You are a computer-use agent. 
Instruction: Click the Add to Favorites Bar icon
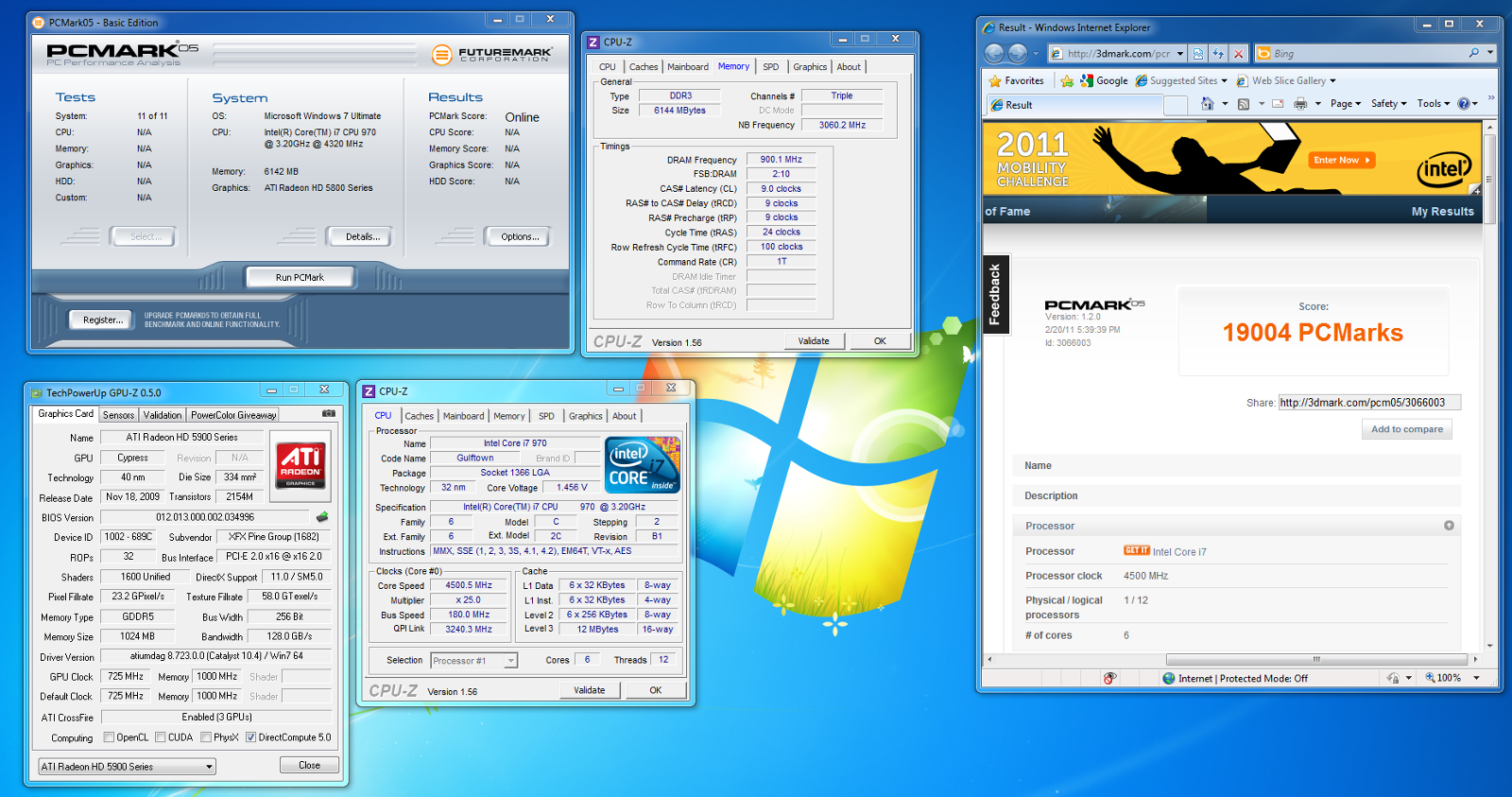click(1067, 81)
